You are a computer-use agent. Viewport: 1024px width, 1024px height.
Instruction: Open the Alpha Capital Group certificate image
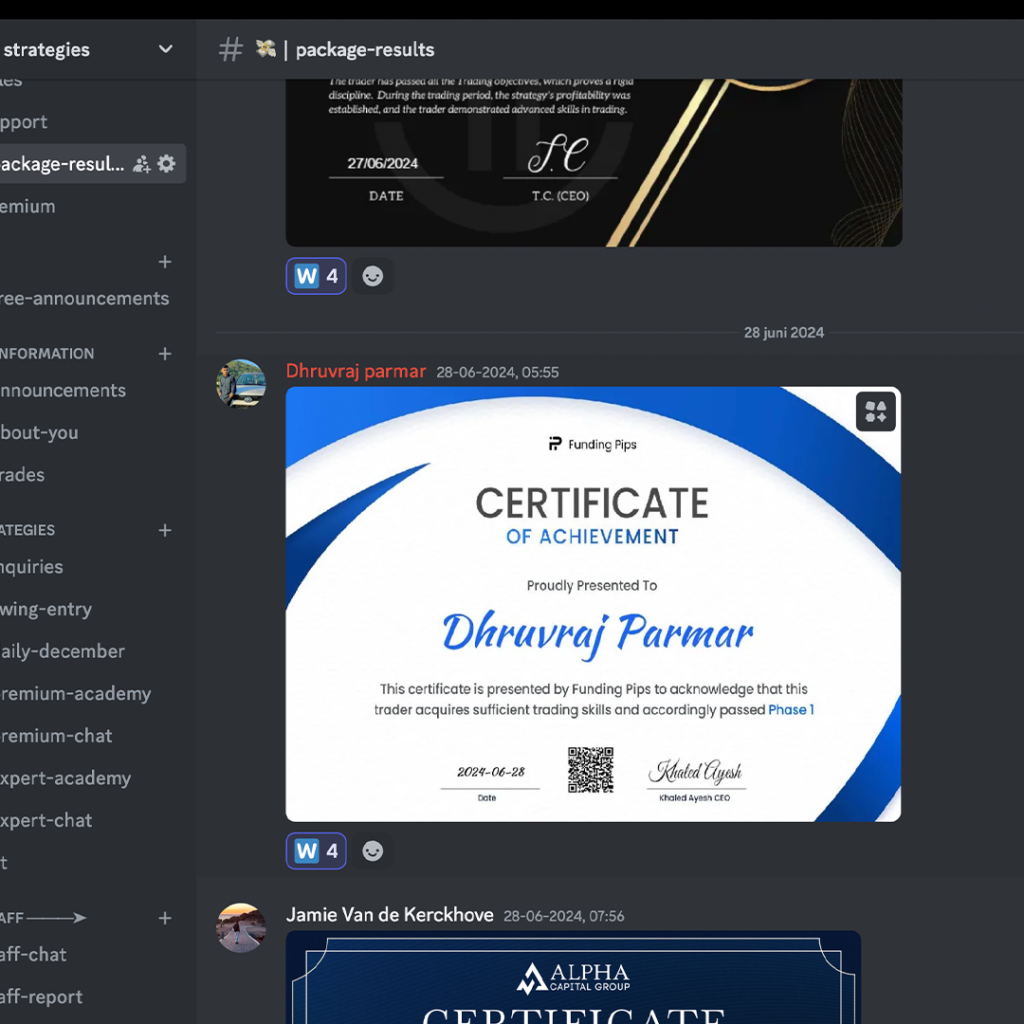(573, 977)
